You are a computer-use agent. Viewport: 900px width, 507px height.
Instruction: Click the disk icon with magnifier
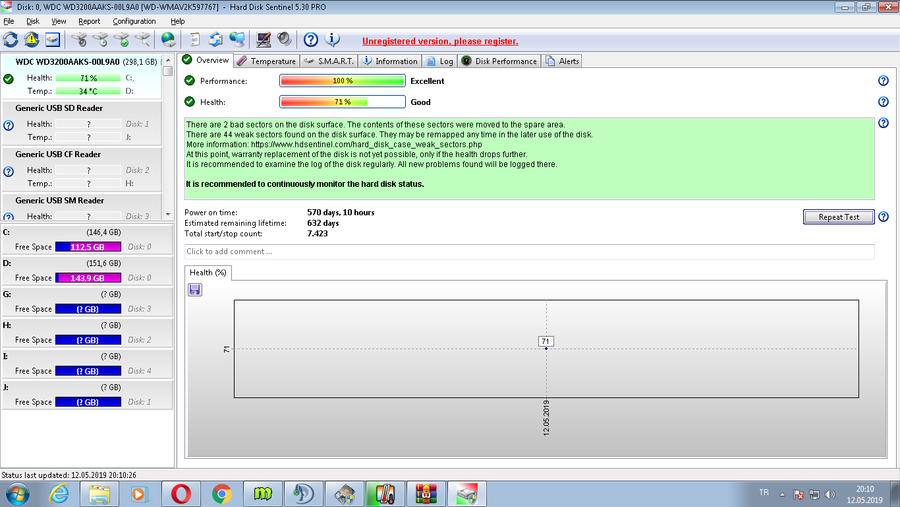coord(142,40)
